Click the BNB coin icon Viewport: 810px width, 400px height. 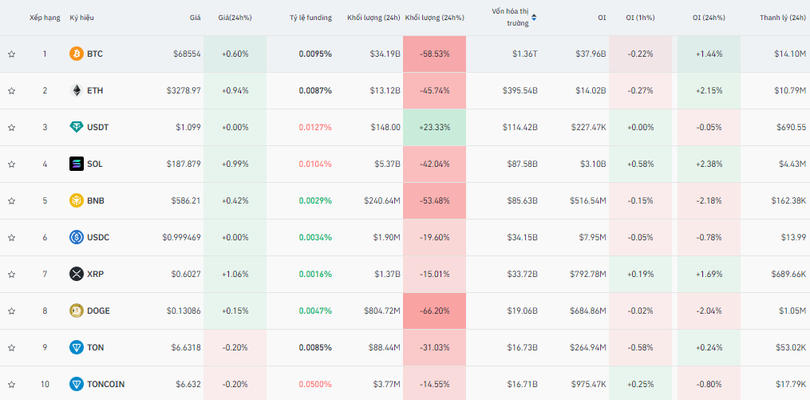tap(76, 200)
